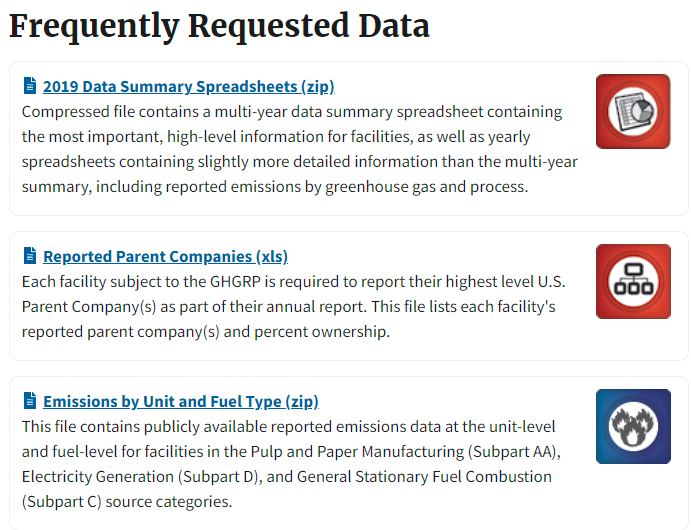The image size is (691, 530).
Task: Click the document icon beside 2019 Data Summary Spreadsheets
Action: pyautogui.click(x=29, y=86)
